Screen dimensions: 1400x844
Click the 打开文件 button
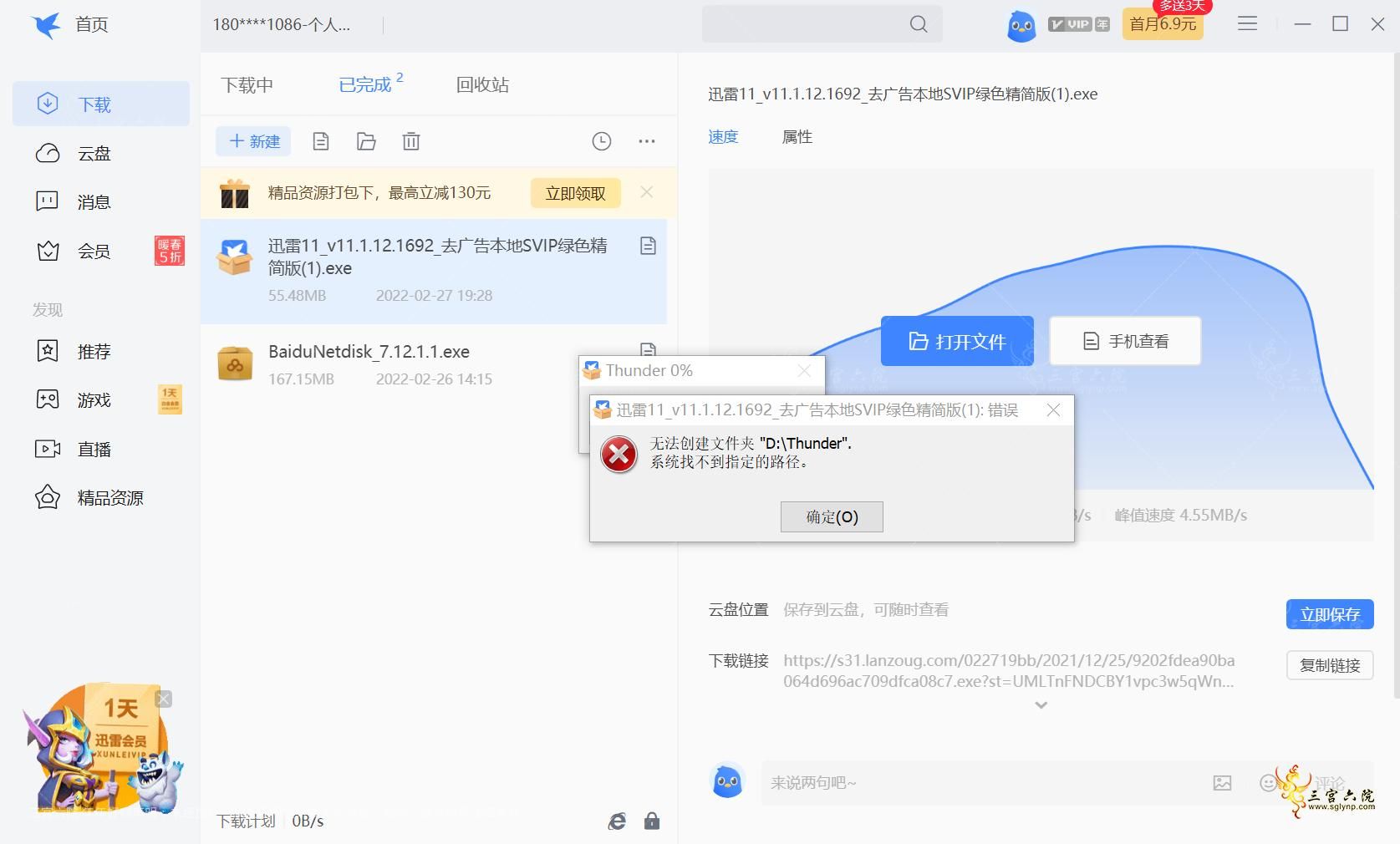point(957,341)
